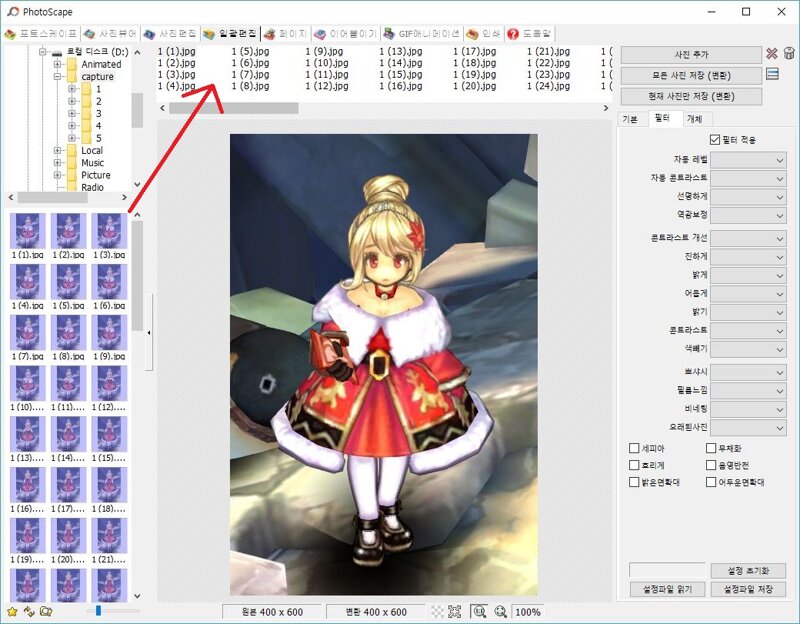Click the 설정파일 읽기 button
This screenshot has width=800, height=624.
667,589
